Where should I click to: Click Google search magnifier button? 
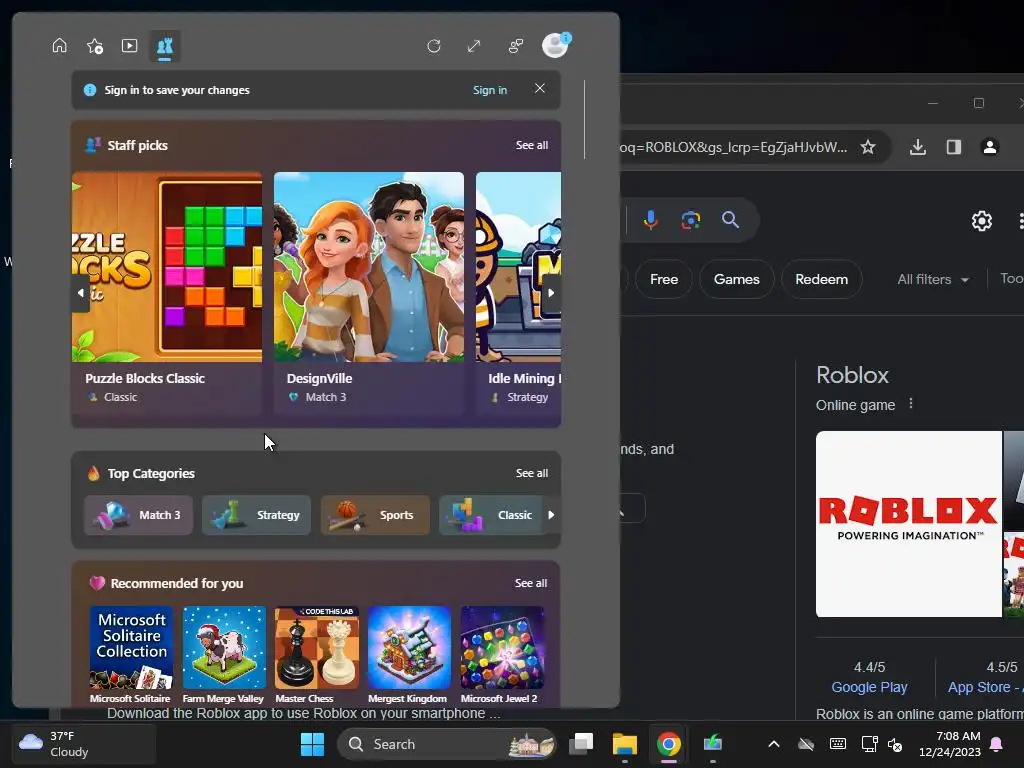730,220
